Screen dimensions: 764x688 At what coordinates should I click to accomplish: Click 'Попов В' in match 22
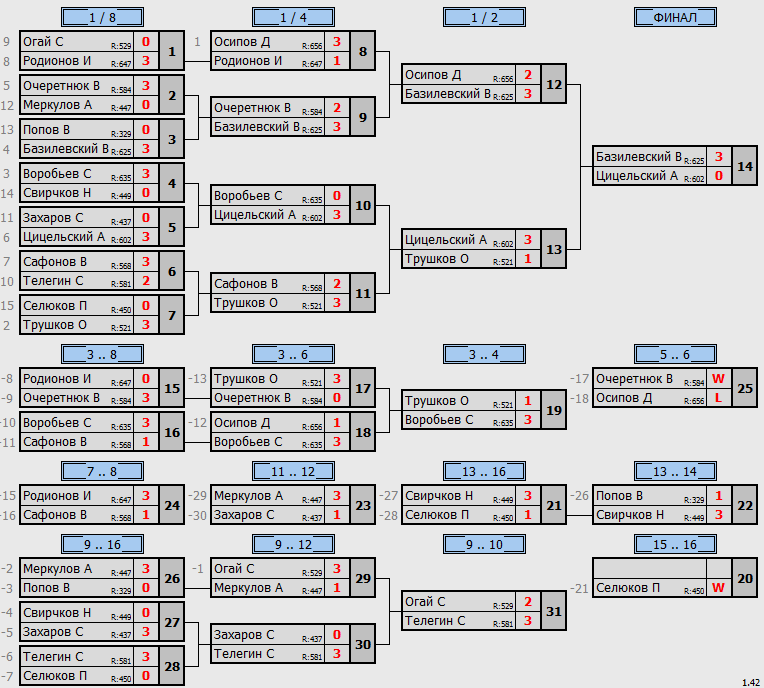[619, 496]
